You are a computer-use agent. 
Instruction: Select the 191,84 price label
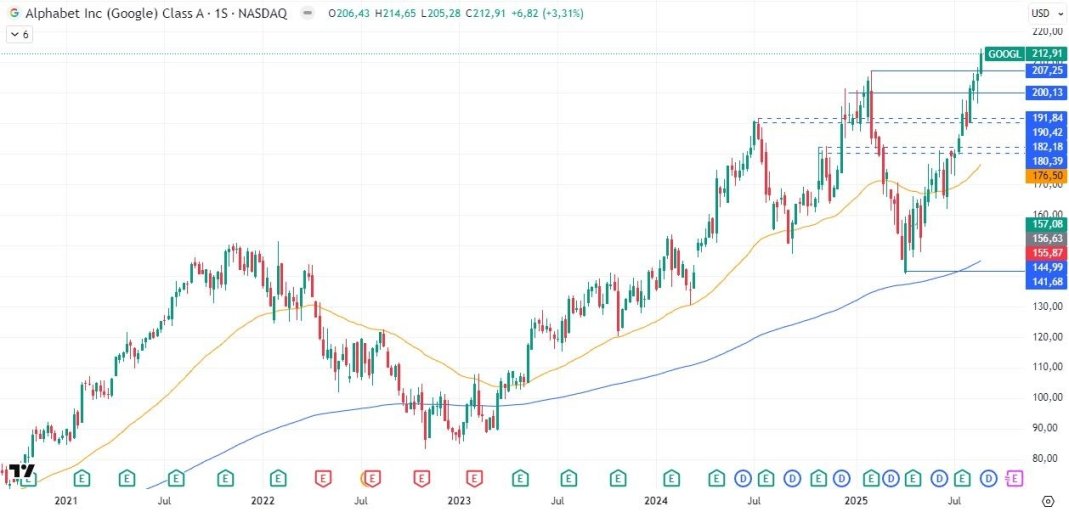point(1047,117)
